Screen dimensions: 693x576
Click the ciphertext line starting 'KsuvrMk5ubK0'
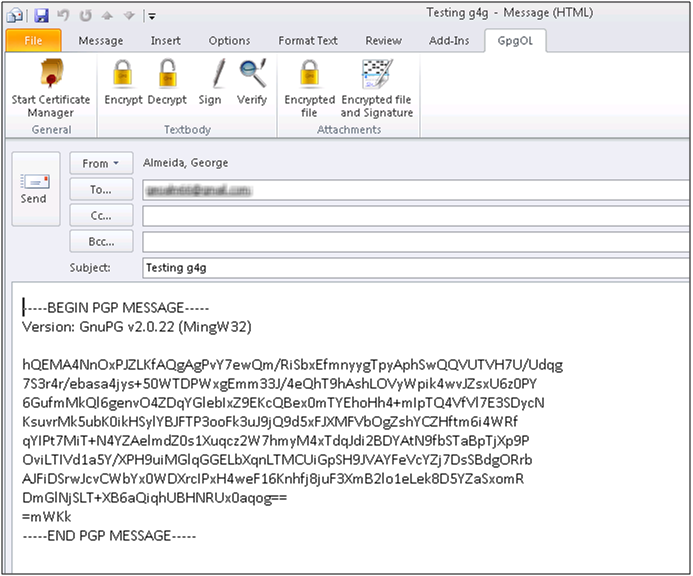270,422
